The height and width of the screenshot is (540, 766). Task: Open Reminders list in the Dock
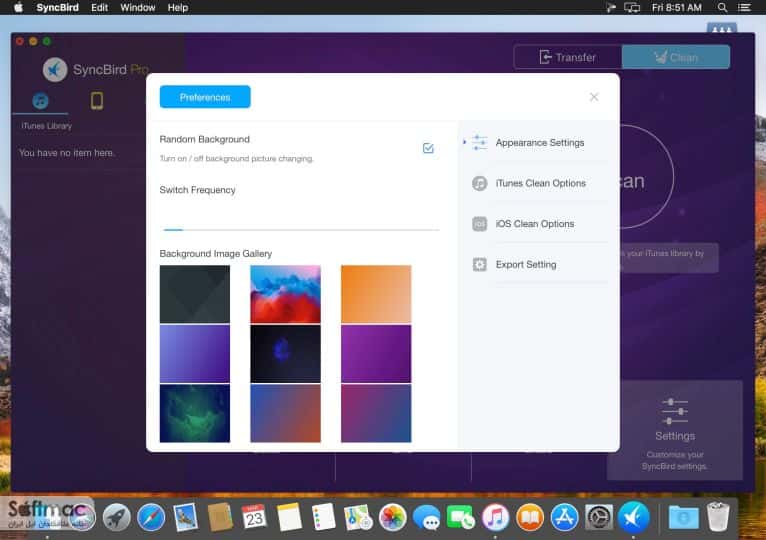(323, 517)
